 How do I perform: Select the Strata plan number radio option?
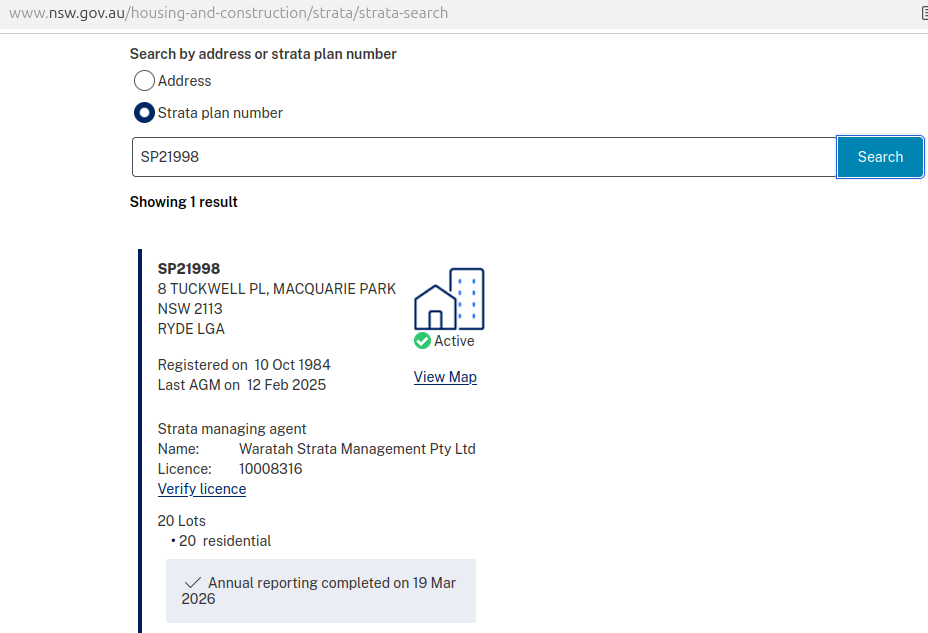tap(144, 112)
